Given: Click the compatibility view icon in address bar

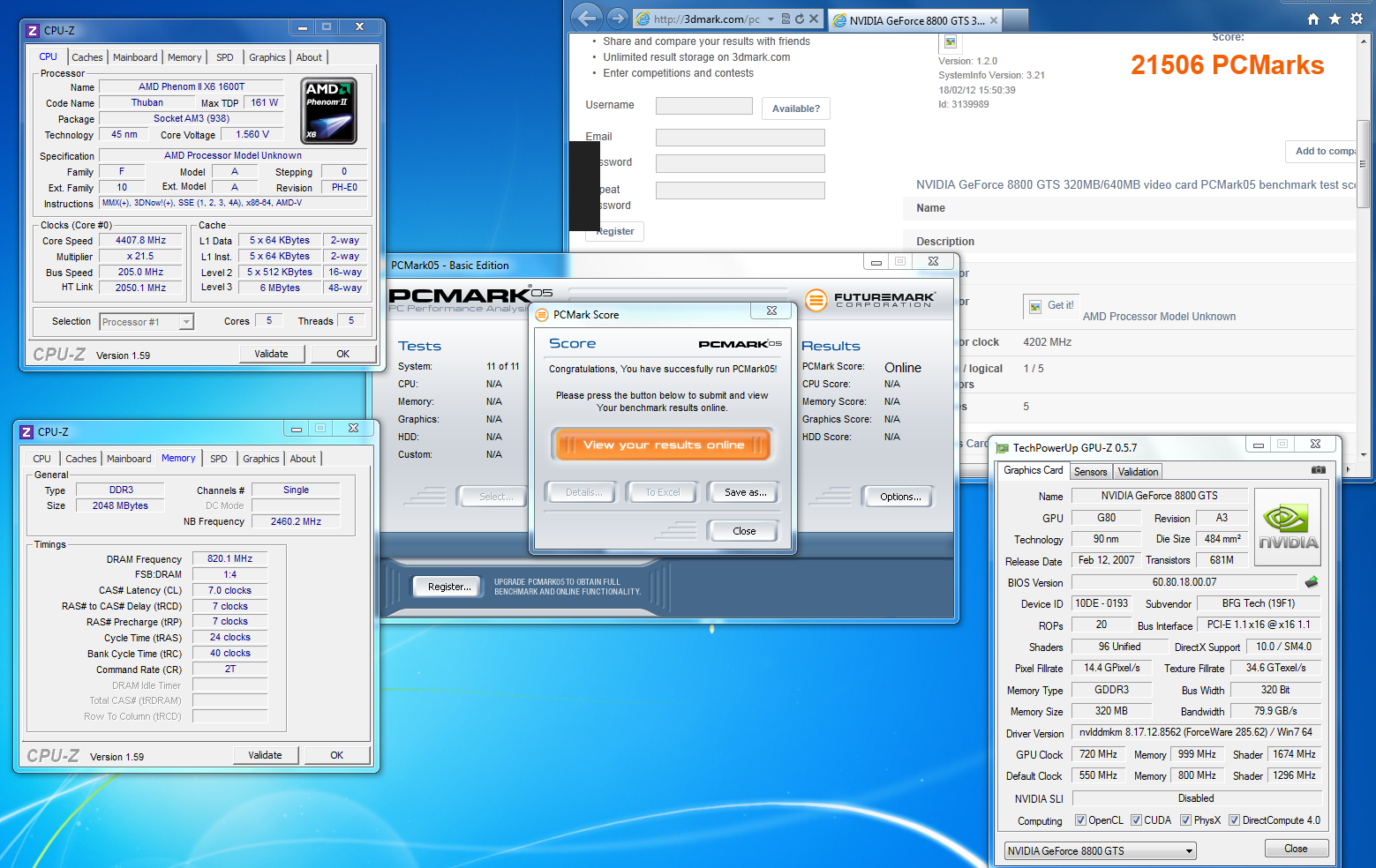Looking at the screenshot, I should tap(786, 19).
